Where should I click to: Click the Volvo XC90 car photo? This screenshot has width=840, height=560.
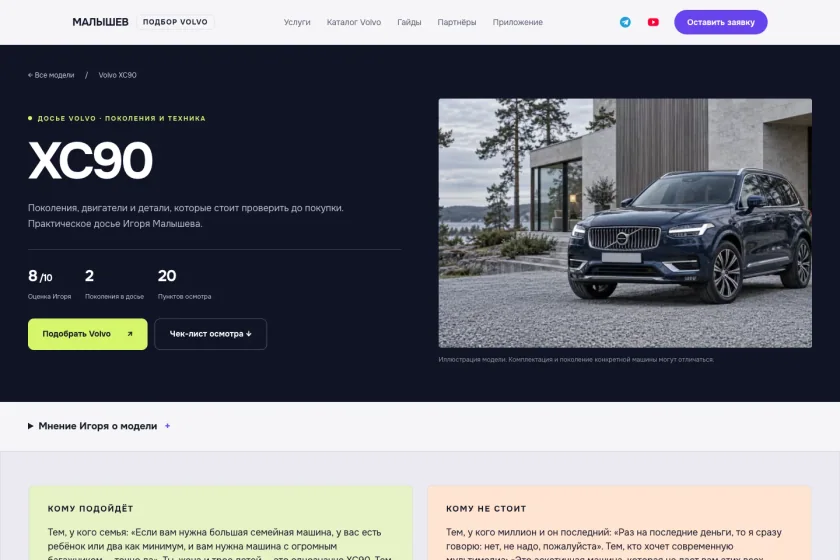click(x=625, y=223)
